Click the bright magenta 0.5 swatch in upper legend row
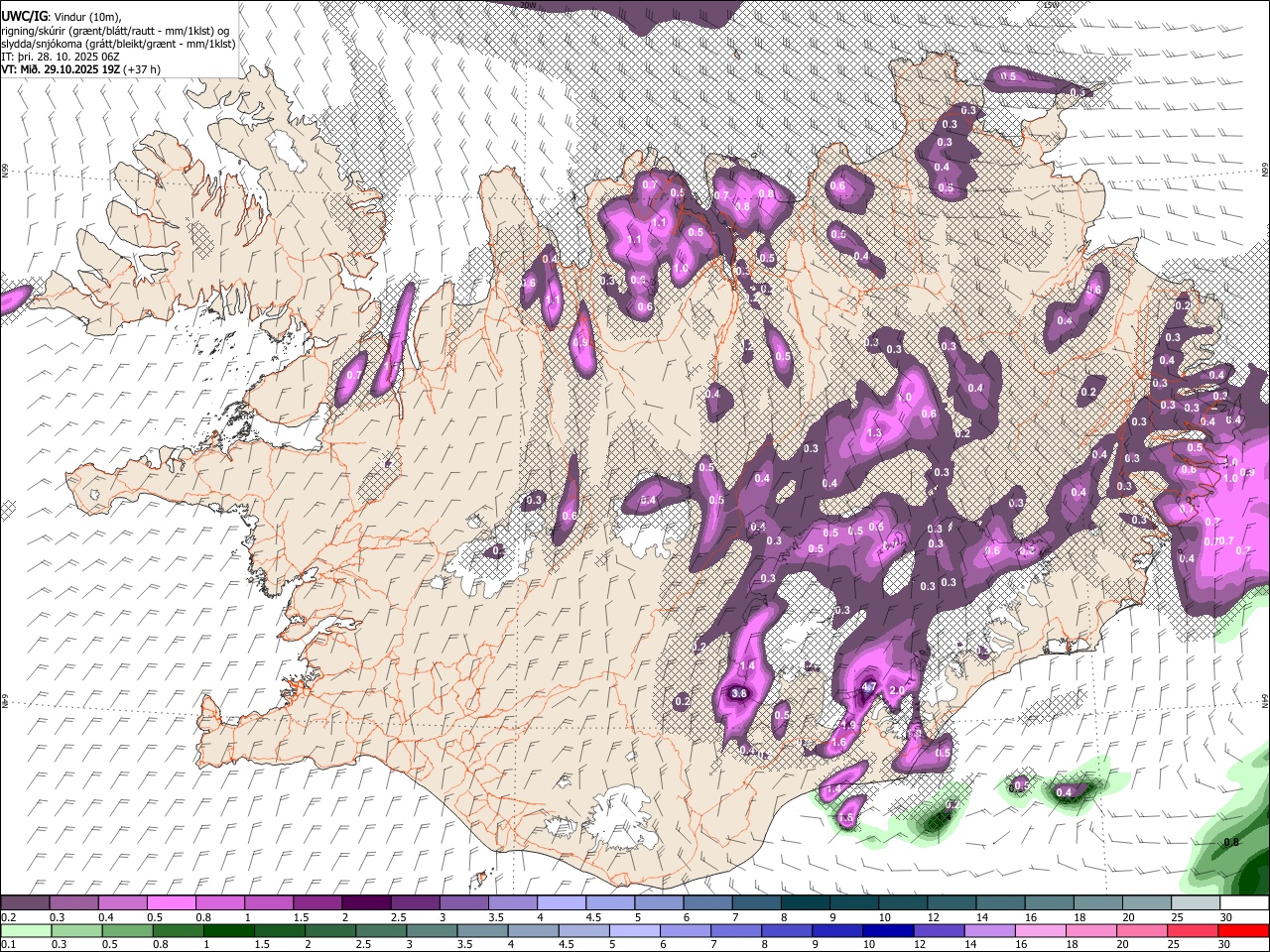 [171, 903]
